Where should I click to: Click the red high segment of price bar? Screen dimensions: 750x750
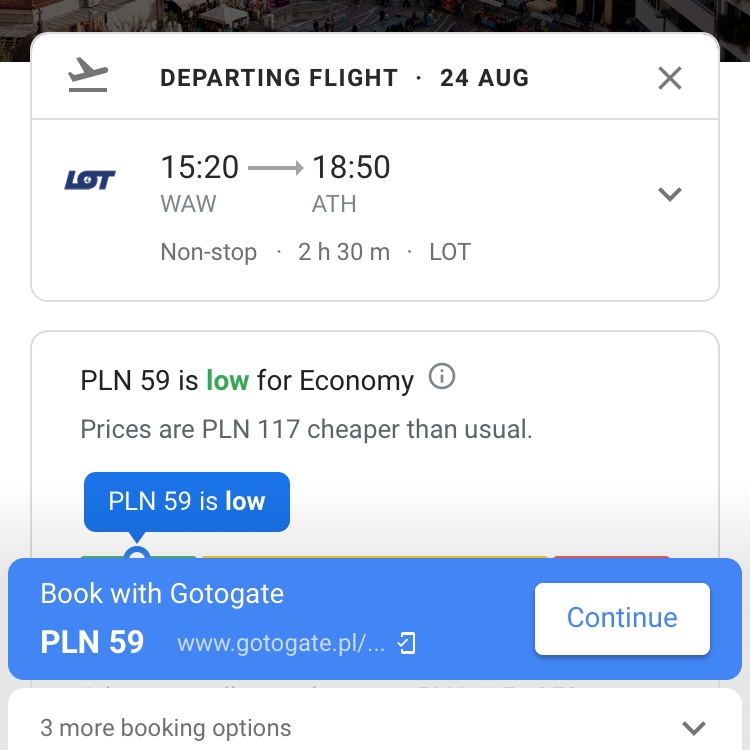pyautogui.click(x=611, y=557)
